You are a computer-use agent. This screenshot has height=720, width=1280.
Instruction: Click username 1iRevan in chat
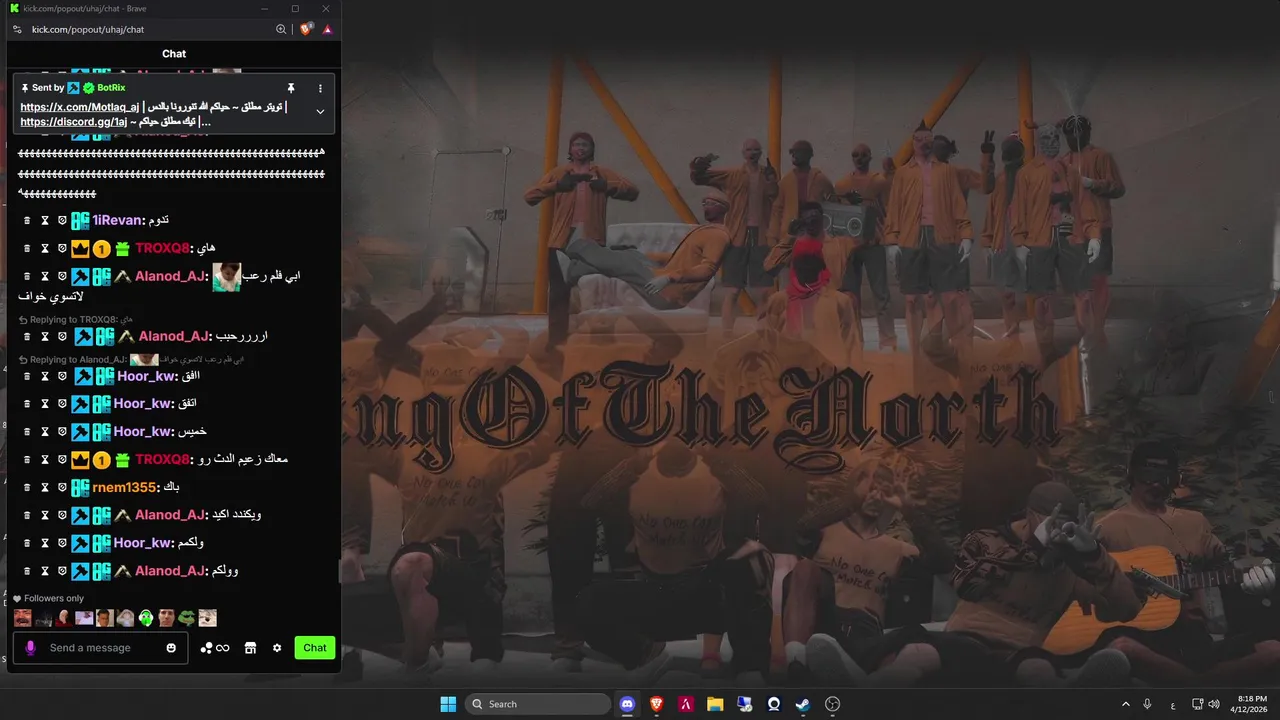[x=117, y=220]
